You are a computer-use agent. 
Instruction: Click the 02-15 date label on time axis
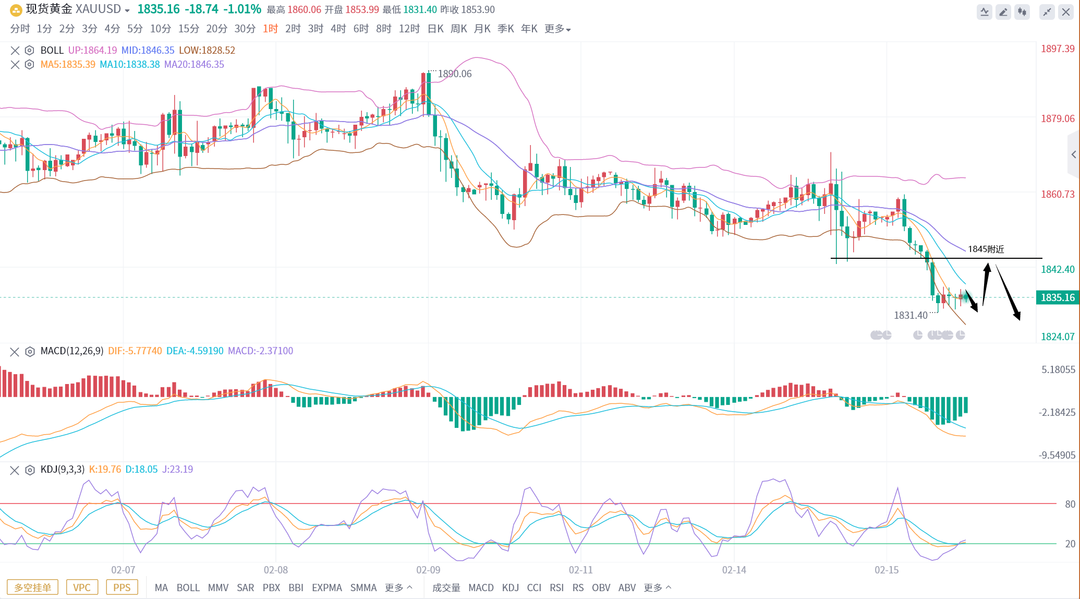[886, 570]
